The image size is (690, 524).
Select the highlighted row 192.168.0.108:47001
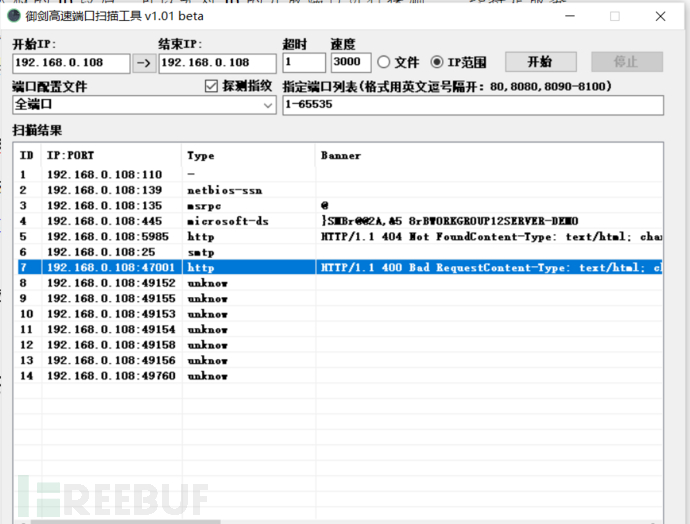coord(340,267)
